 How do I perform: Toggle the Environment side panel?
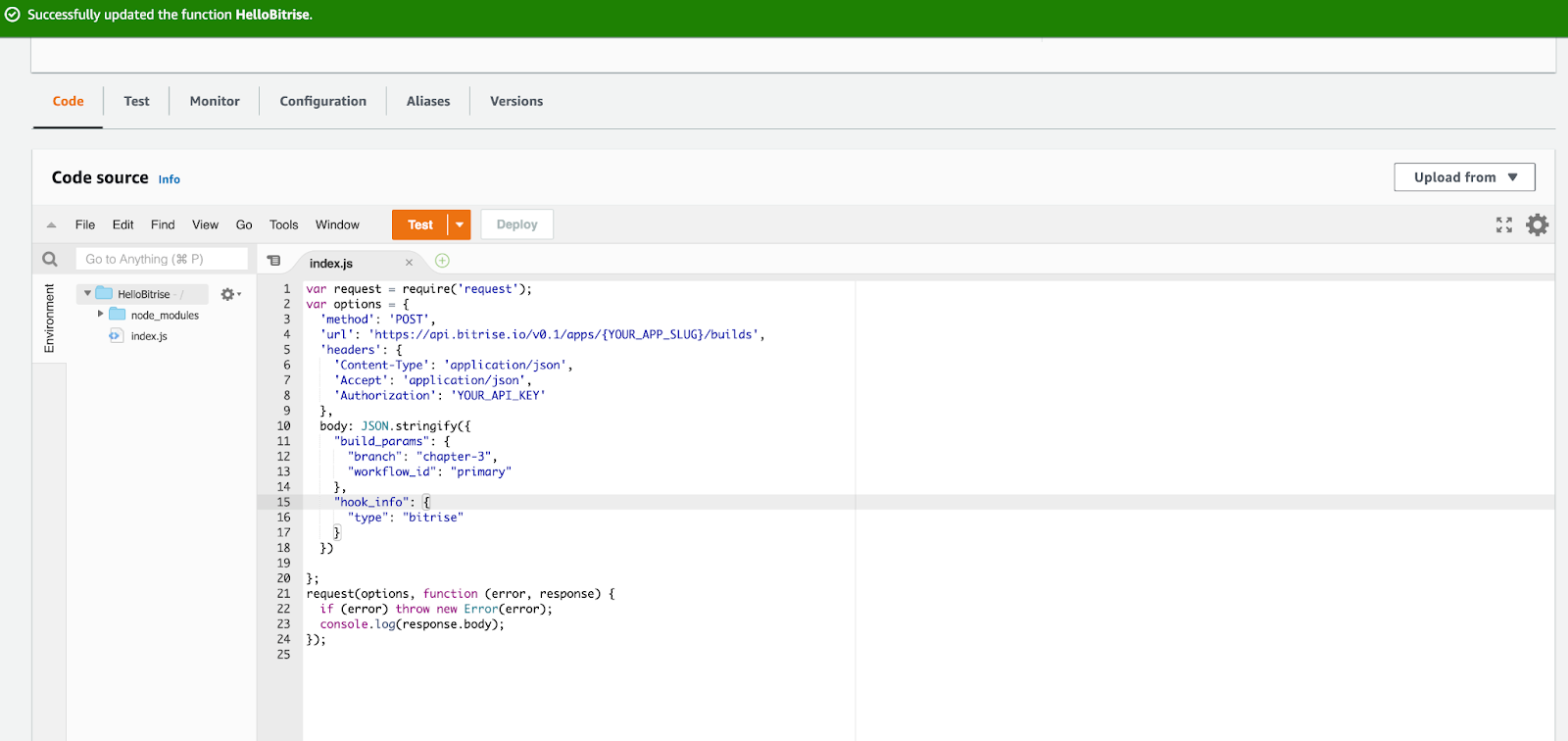pyautogui.click(x=49, y=319)
